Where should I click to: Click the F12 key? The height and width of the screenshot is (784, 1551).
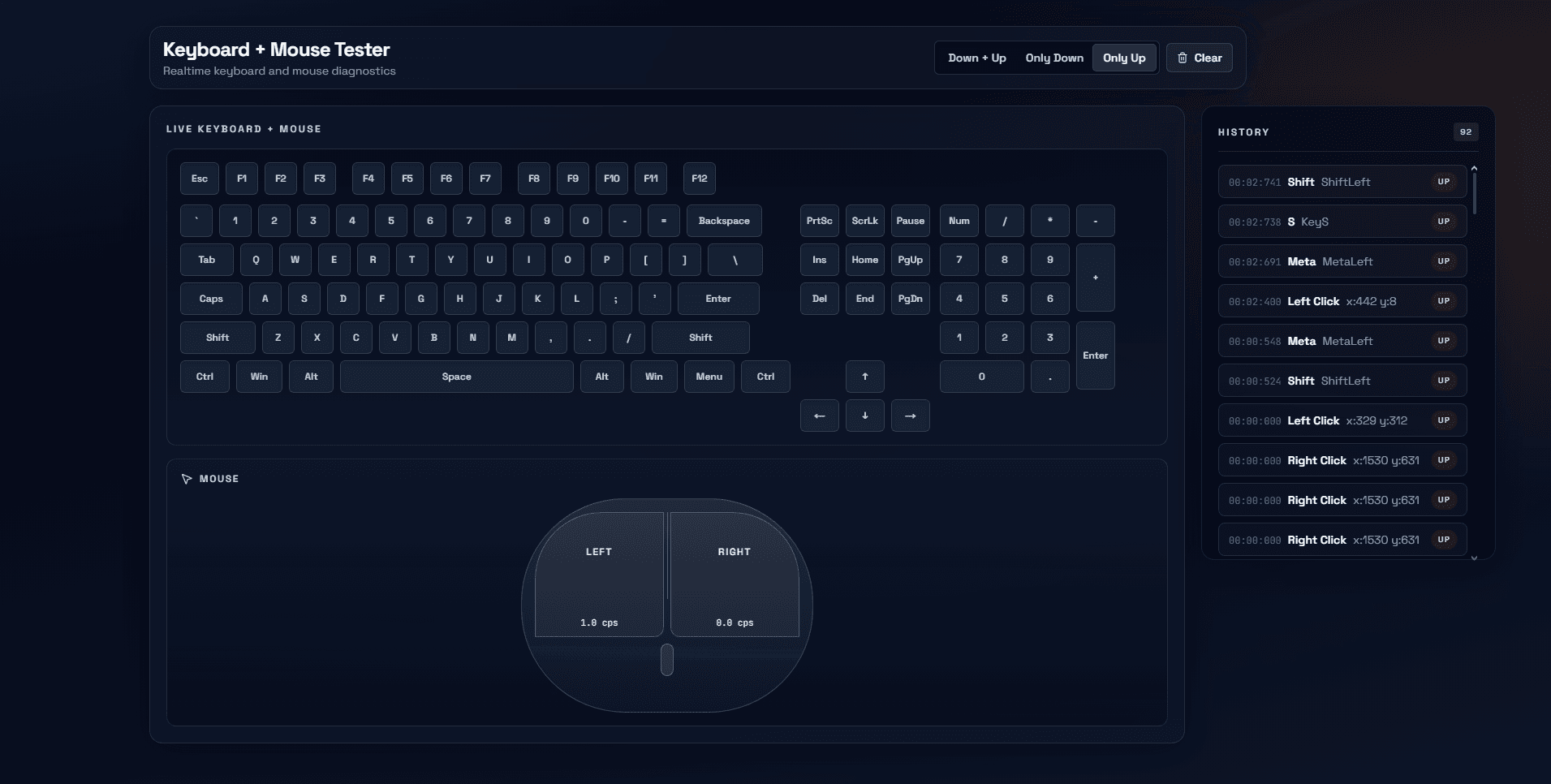pyautogui.click(x=700, y=179)
